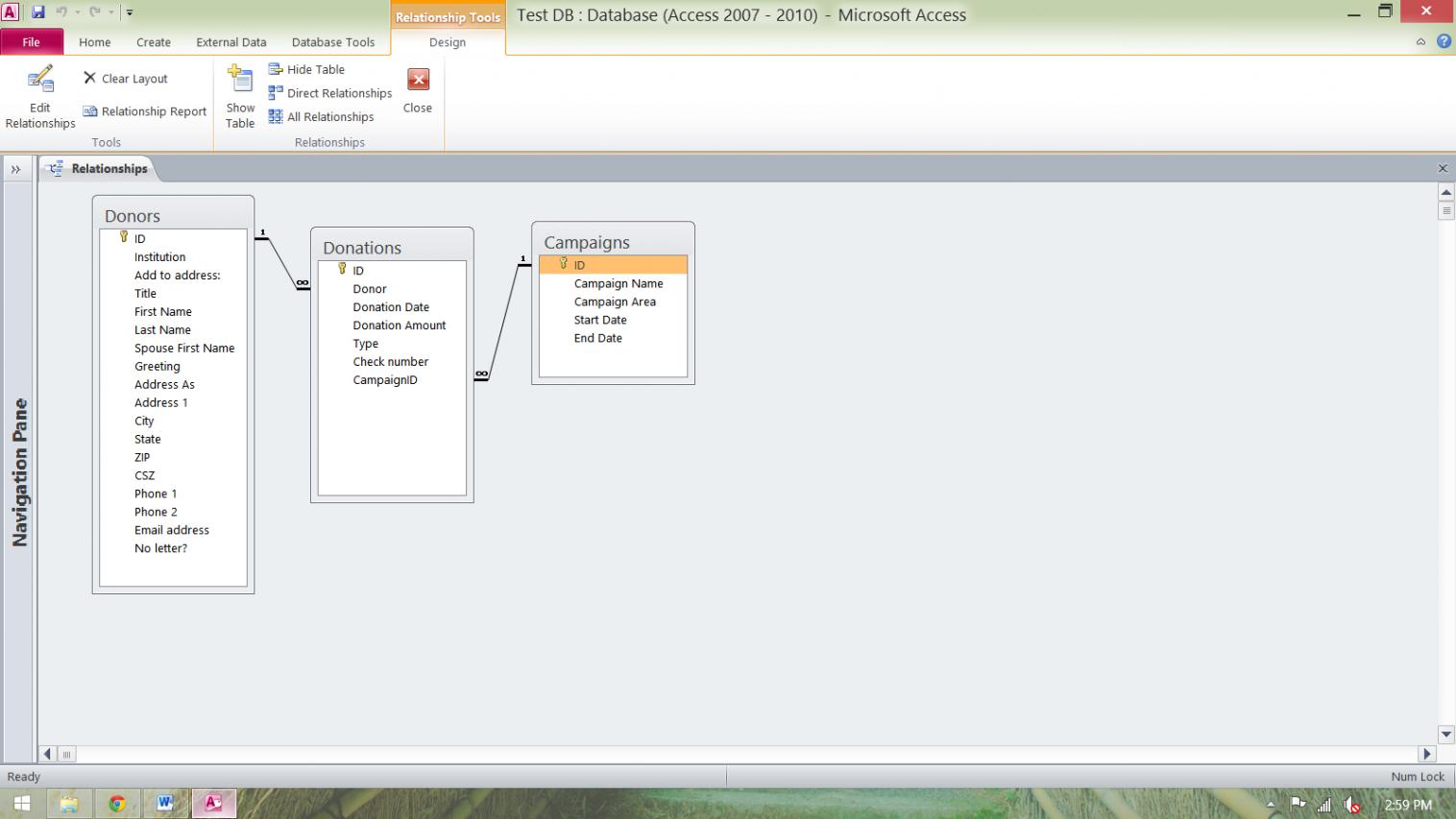Select the Donation Date field
The image size is (1456, 819).
pos(392,307)
